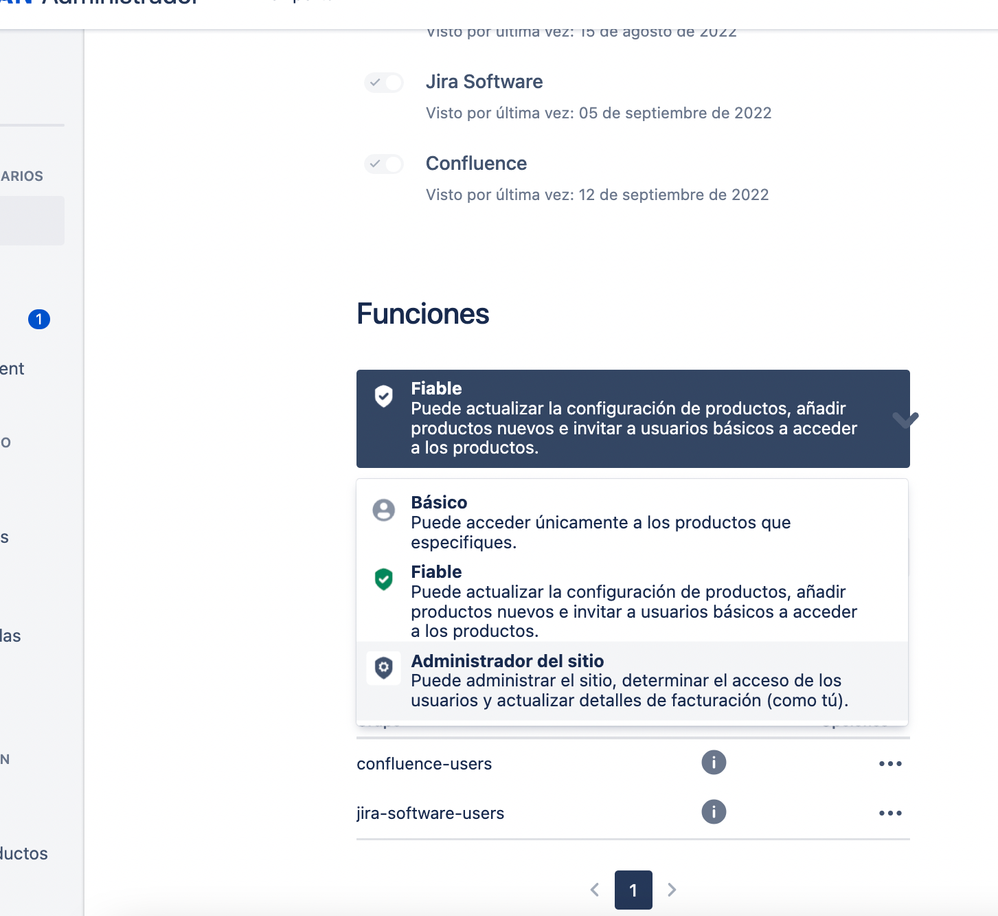Click the confluence-users group name
998x916 pixels.
point(424,764)
